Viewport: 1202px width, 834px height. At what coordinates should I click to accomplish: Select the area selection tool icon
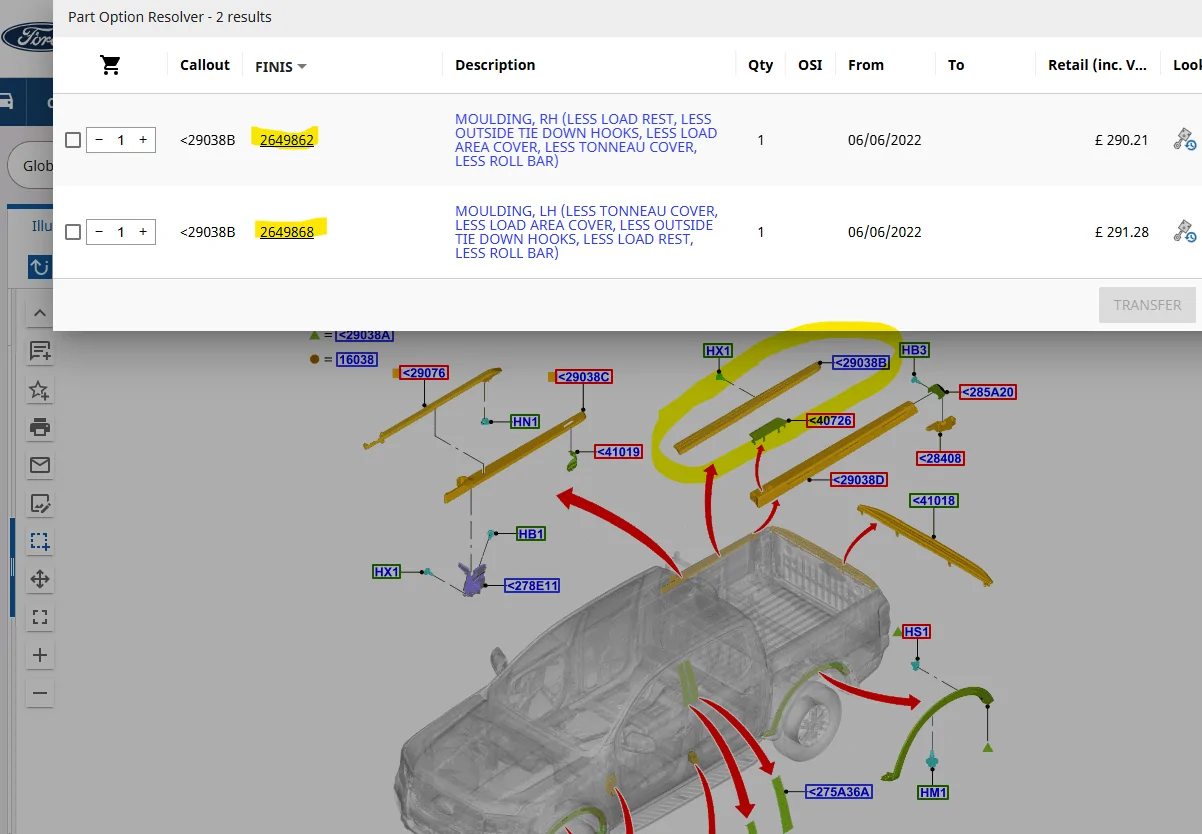(40, 541)
